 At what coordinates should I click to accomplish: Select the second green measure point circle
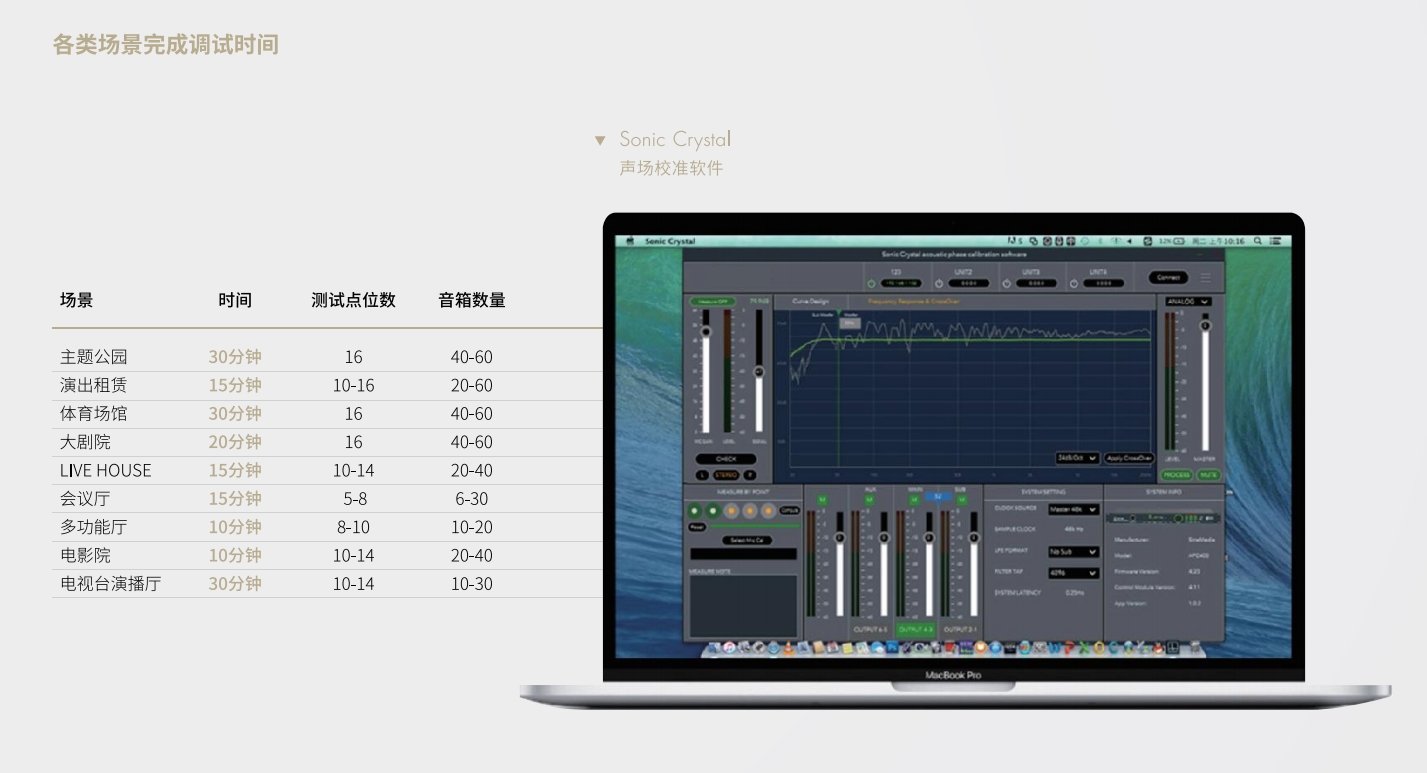pyautogui.click(x=713, y=510)
